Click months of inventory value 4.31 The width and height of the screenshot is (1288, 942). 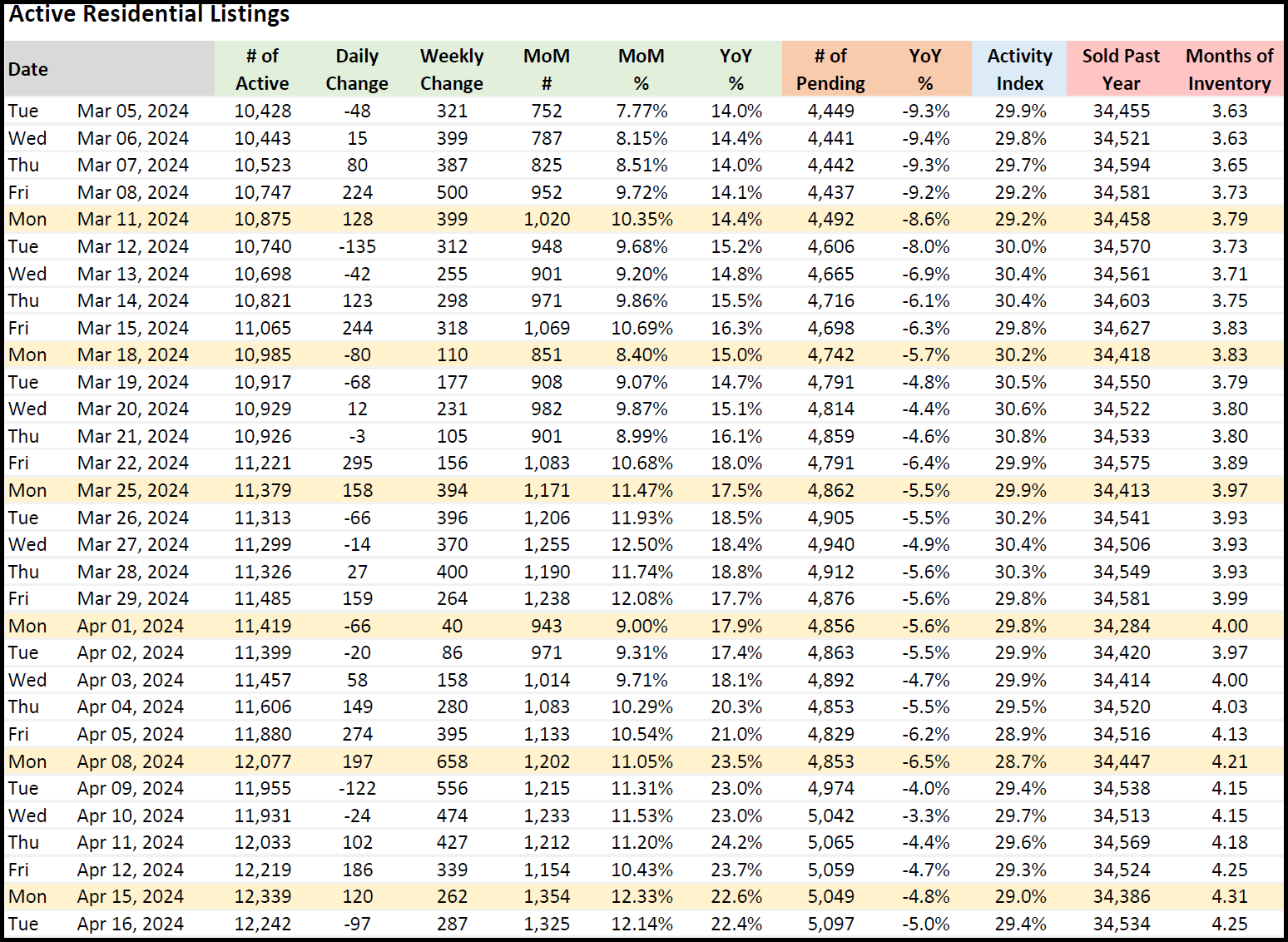point(1230,896)
